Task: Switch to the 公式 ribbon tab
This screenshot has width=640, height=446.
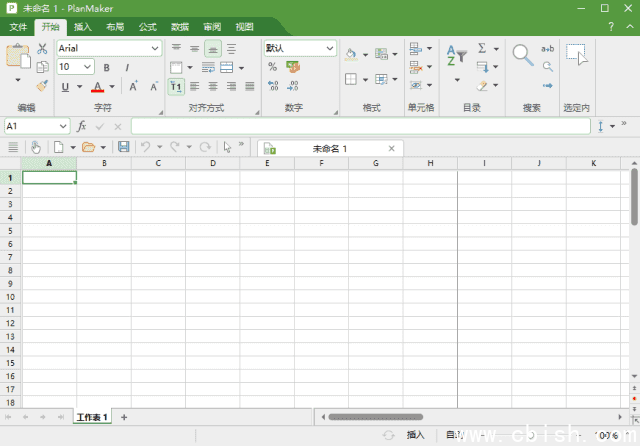Action: (x=147, y=27)
